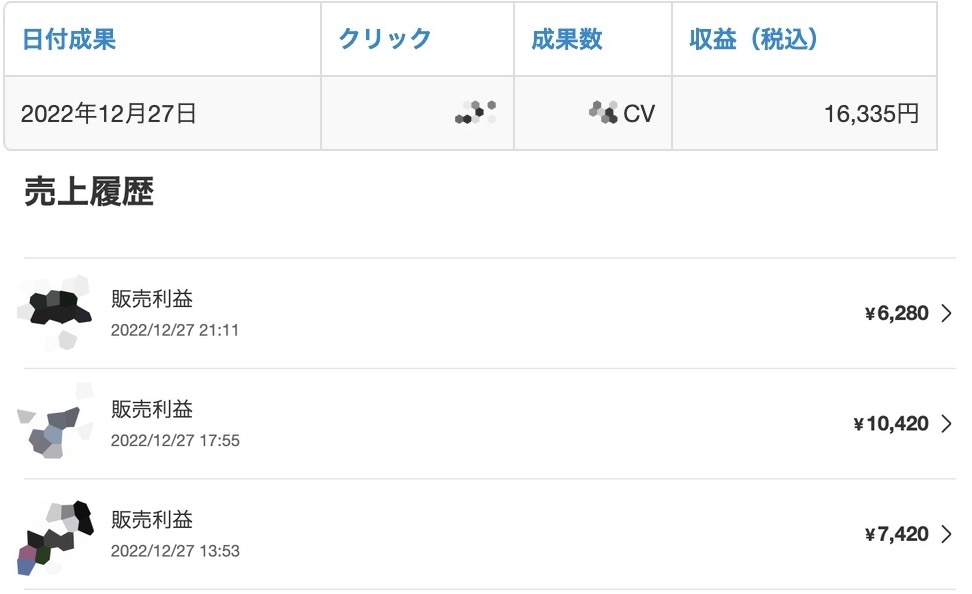Screen dimensions: 972x594
Task: Click blurred thumbnail of the 21:11 sale
Action: [x=55, y=313]
